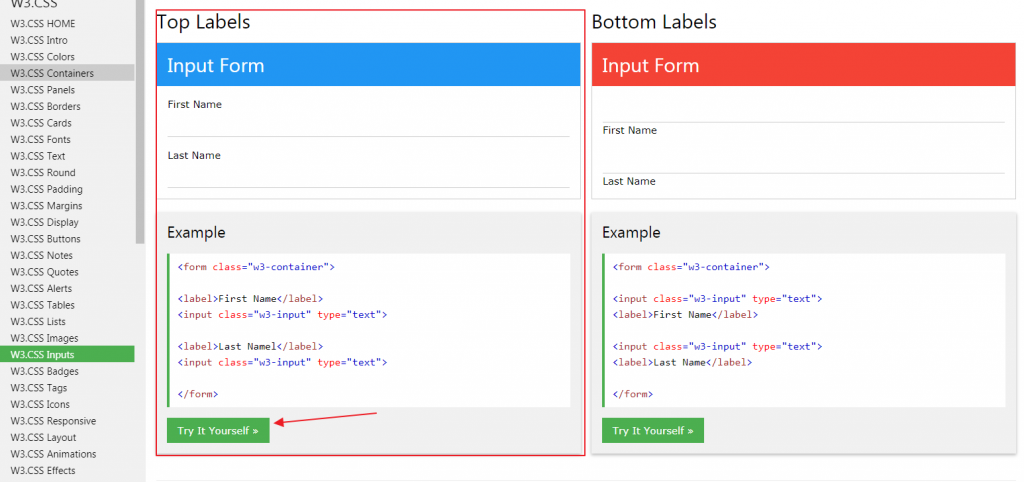
Task: Select the active W3.CSS Inputs menu item
Action: (42, 354)
